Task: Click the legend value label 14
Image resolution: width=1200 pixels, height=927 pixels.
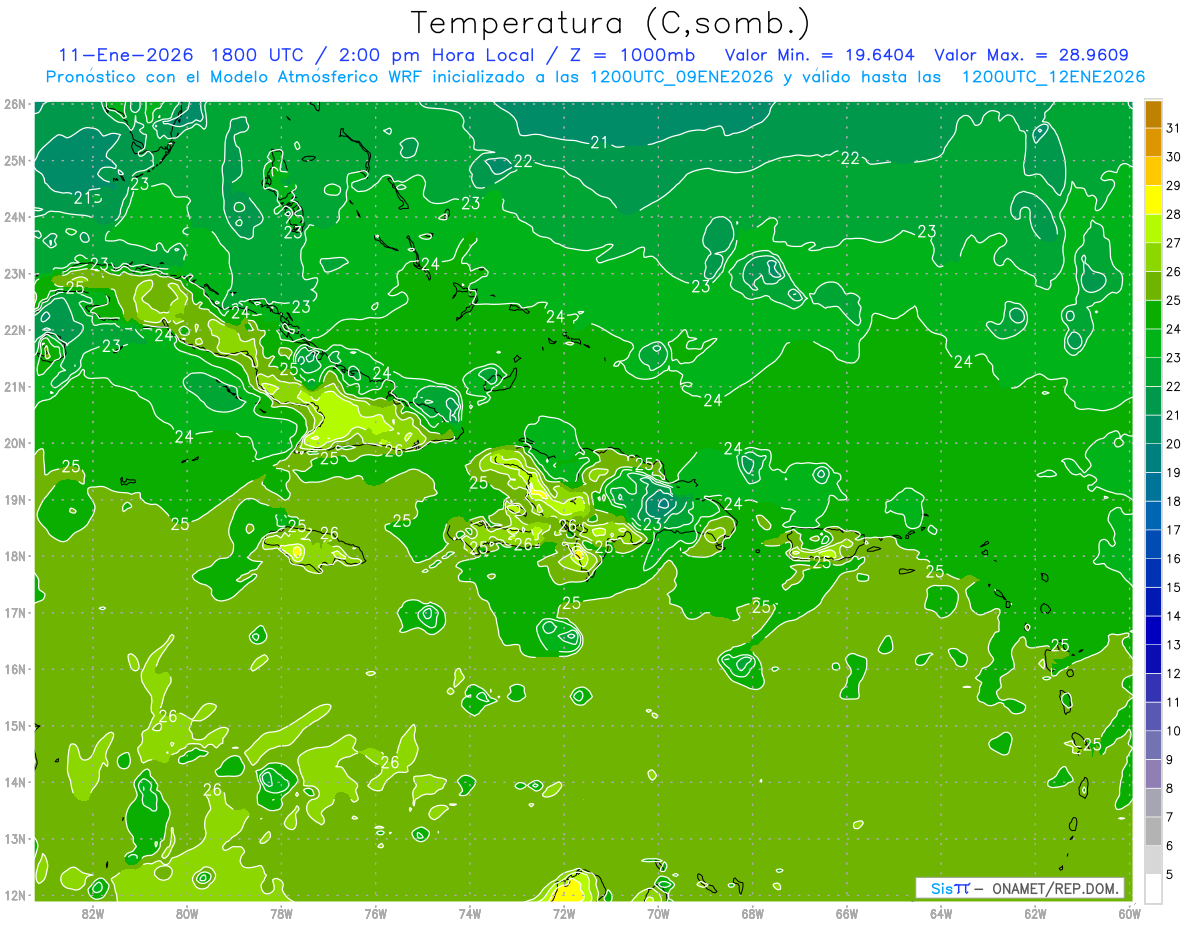Action: pos(1173,616)
